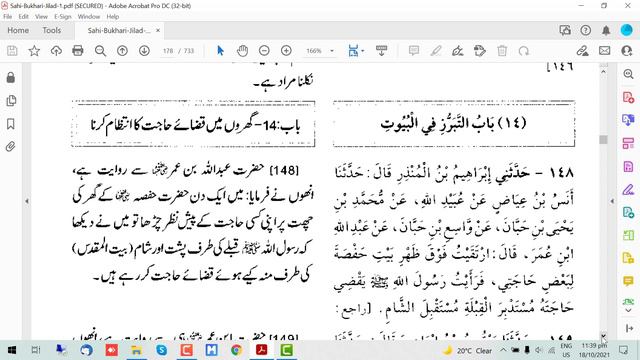Click the stamp tool icon
This screenshot has width=640, height=360.
coord(480,51)
